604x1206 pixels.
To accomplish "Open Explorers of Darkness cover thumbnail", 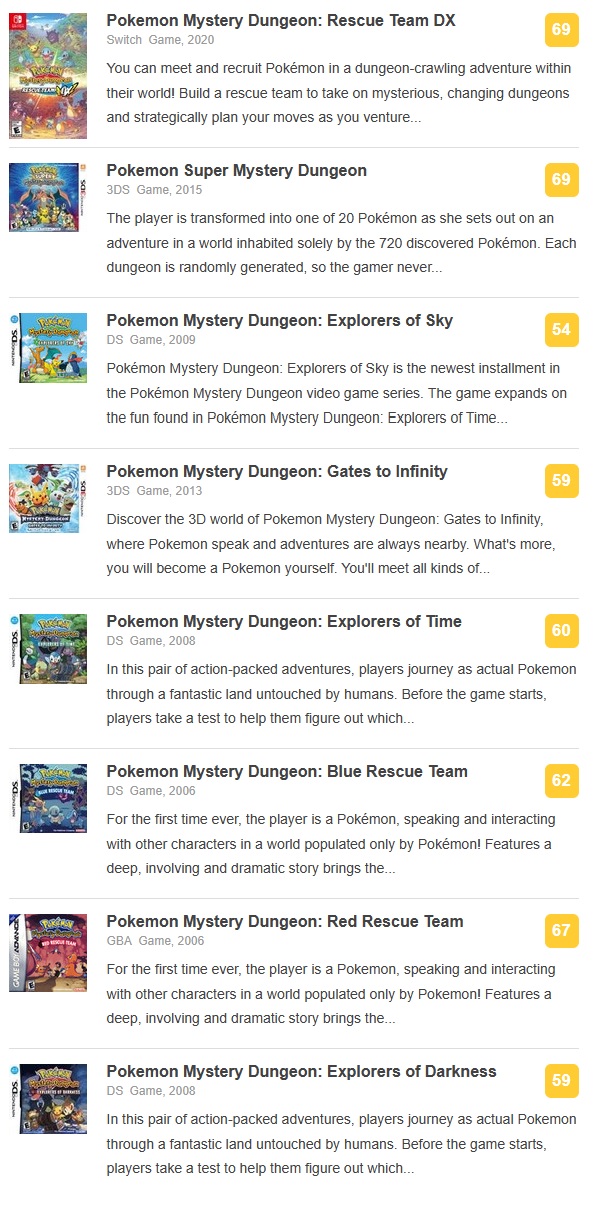I will click(x=48, y=1099).
